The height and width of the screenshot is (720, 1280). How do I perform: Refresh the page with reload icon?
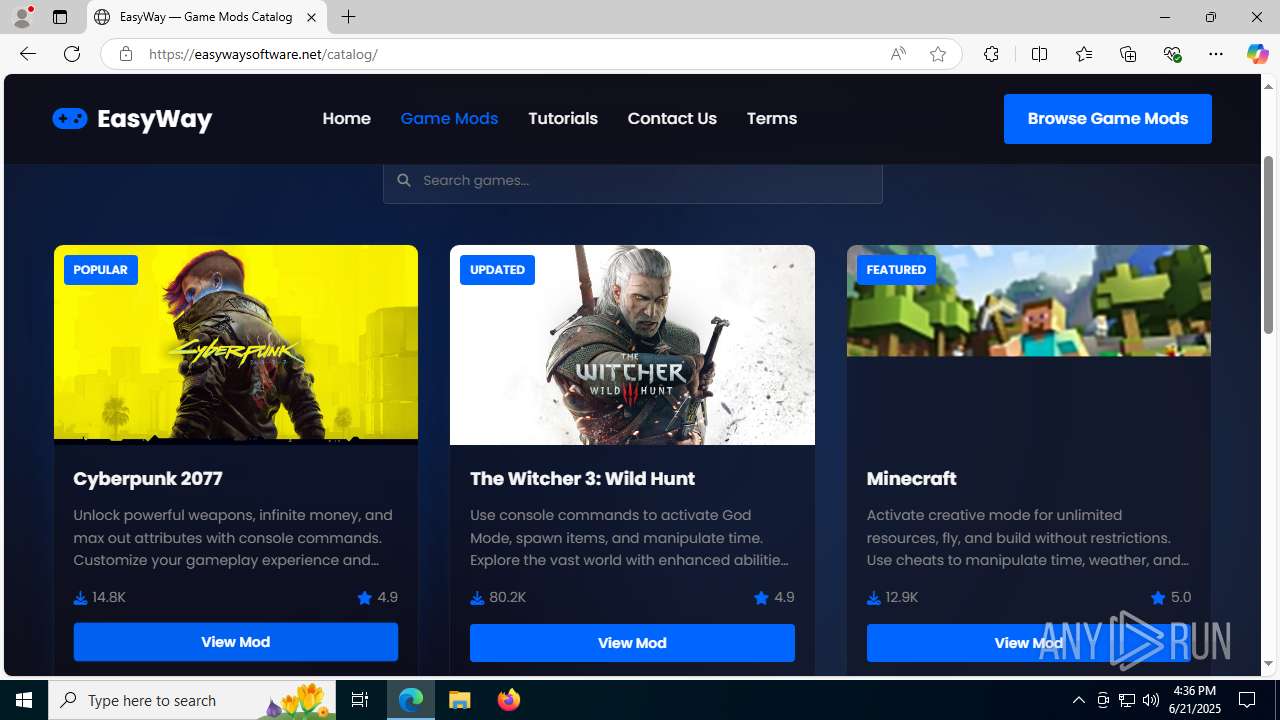pos(72,54)
